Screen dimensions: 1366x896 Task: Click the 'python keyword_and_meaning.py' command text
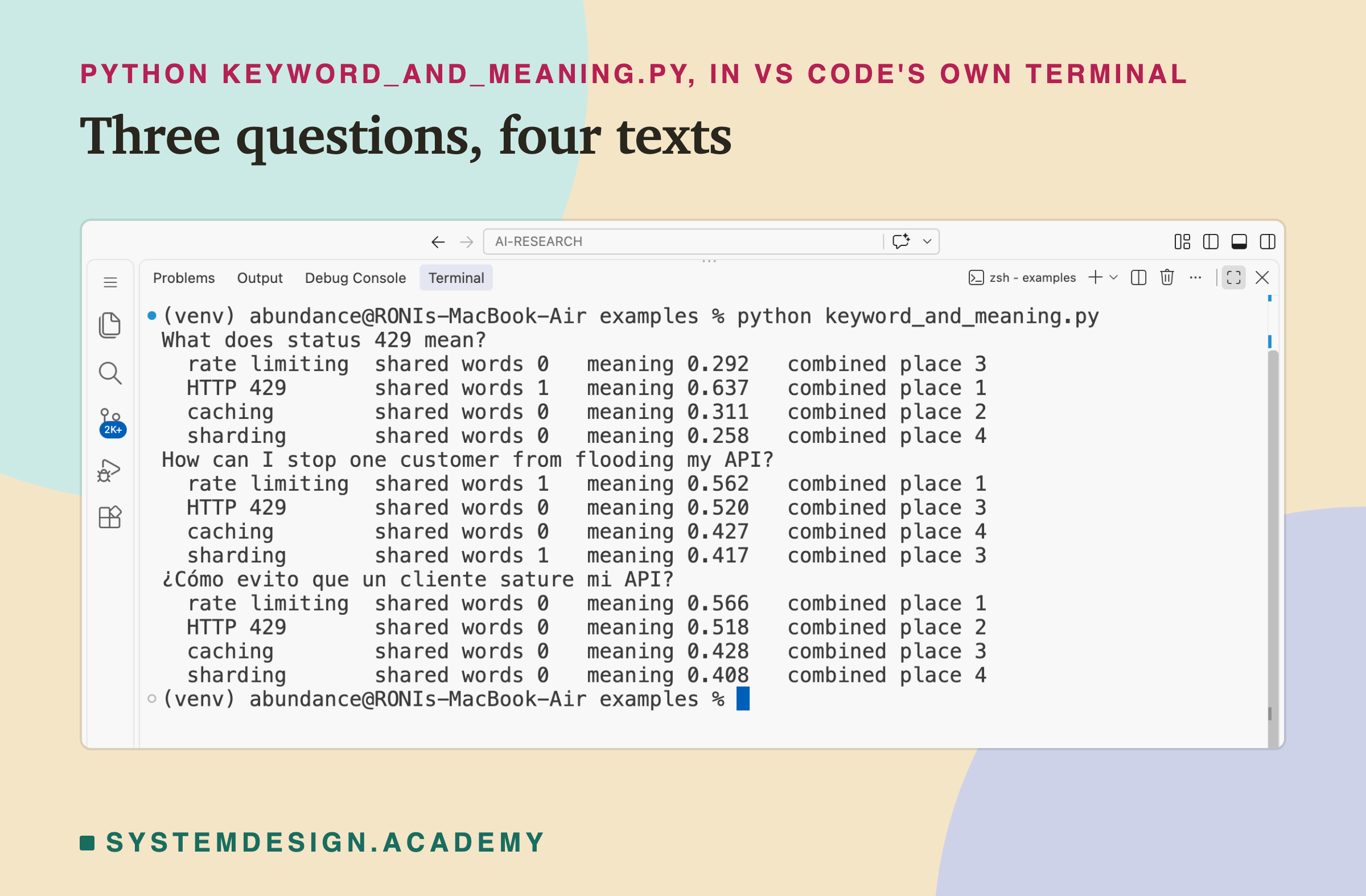tap(917, 317)
